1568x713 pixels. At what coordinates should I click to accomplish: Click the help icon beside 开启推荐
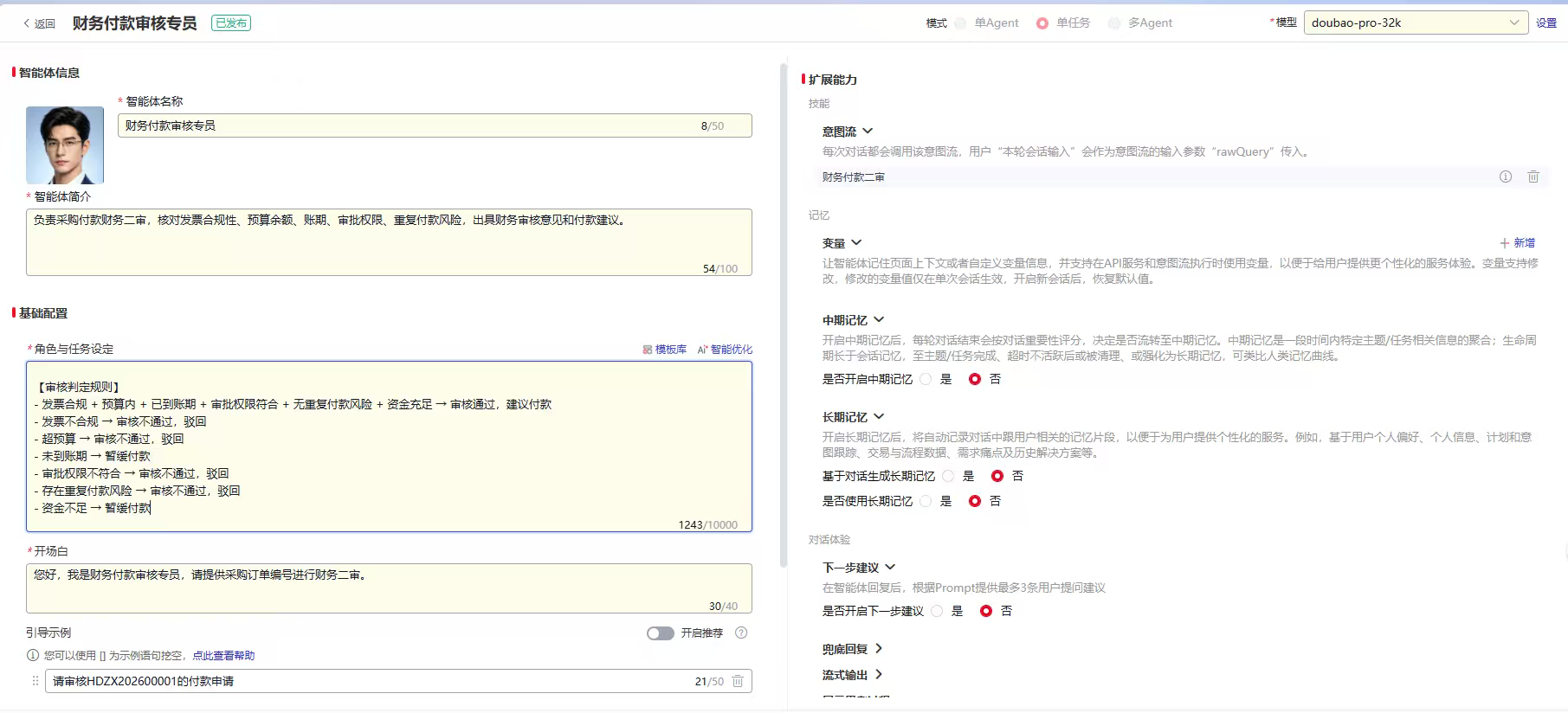coord(741,633)
